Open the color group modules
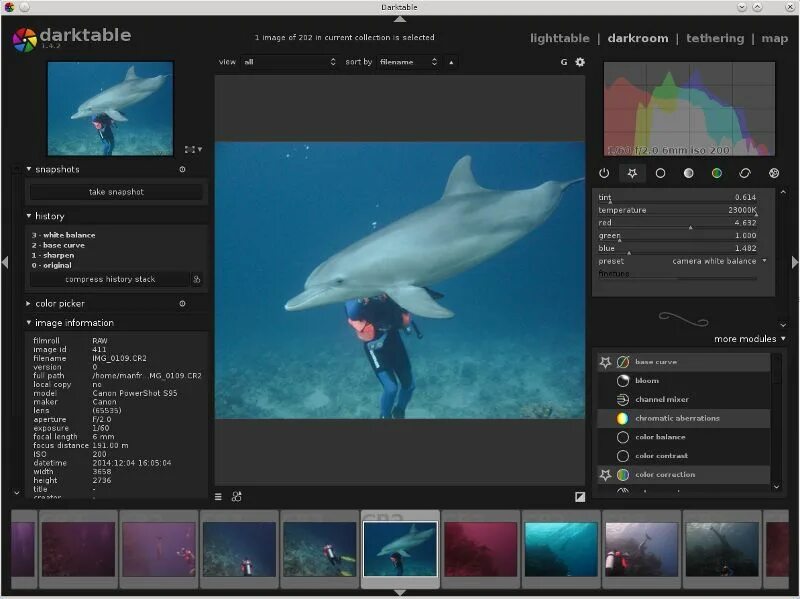The height and width of the screenshot is (599, 800). 717,173
